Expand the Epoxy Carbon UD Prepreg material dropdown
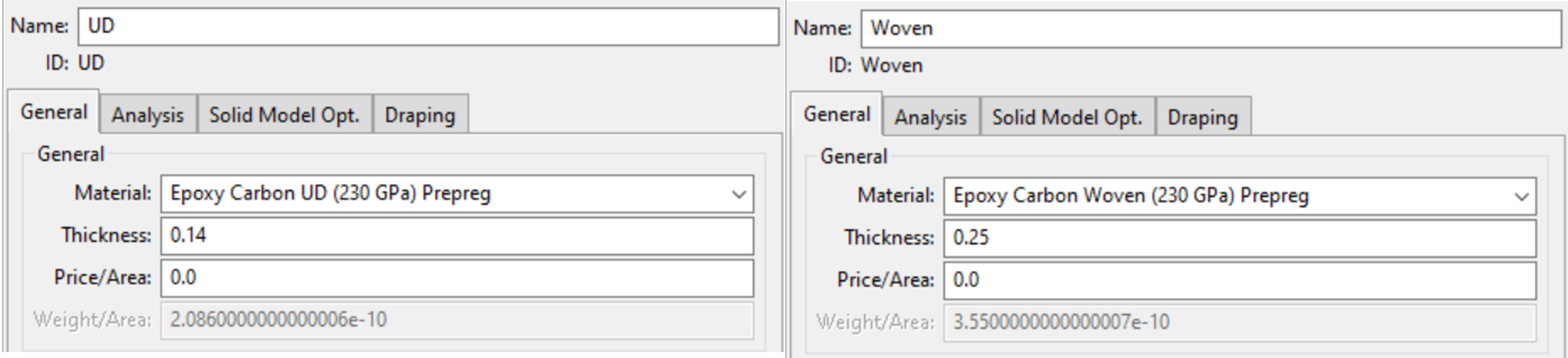This screenshot has width=1568, height=358. pyautogui.click(x=738, y=194)
